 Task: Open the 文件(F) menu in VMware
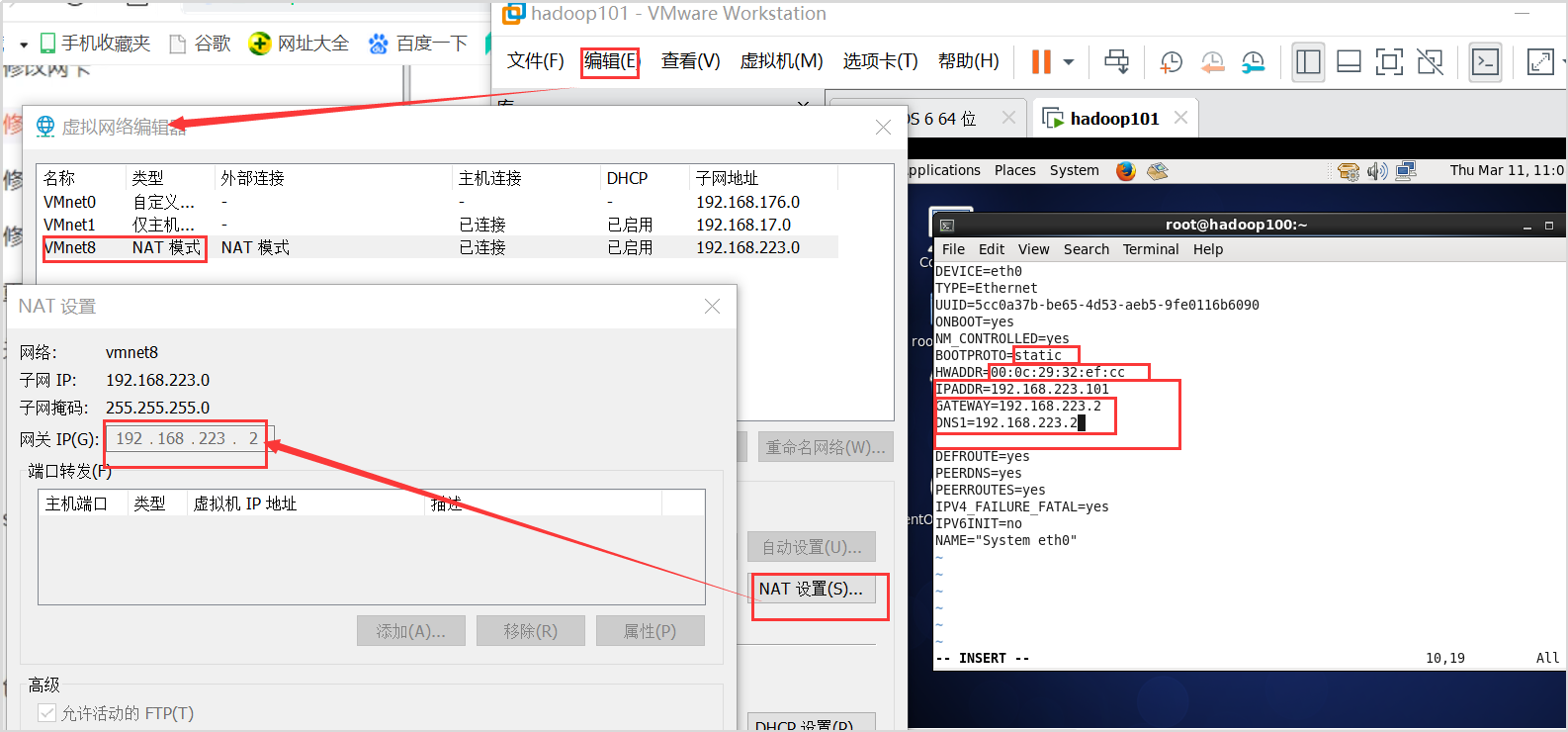(535, 61)
